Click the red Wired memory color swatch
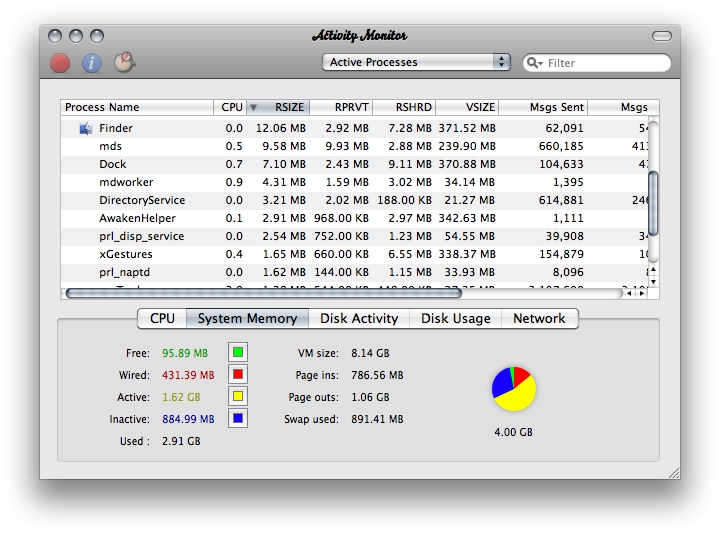 (238, 374)
